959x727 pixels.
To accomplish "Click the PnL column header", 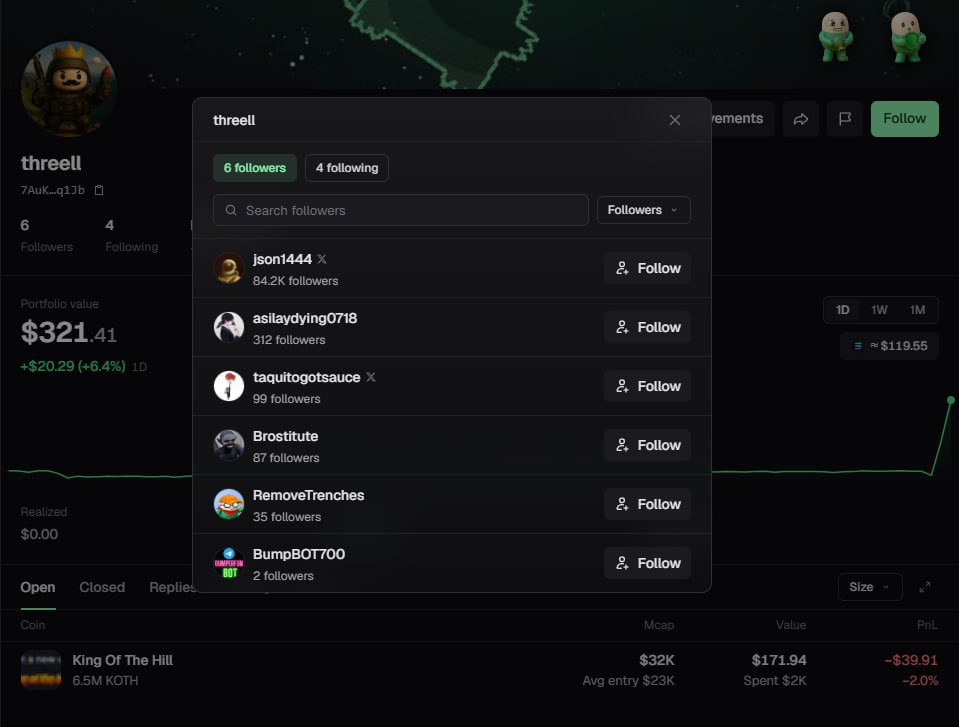I will [927, 625].
